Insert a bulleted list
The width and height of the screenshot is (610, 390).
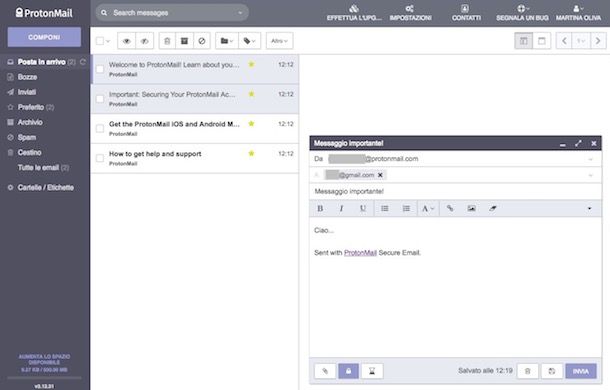[x=385, y=209]
